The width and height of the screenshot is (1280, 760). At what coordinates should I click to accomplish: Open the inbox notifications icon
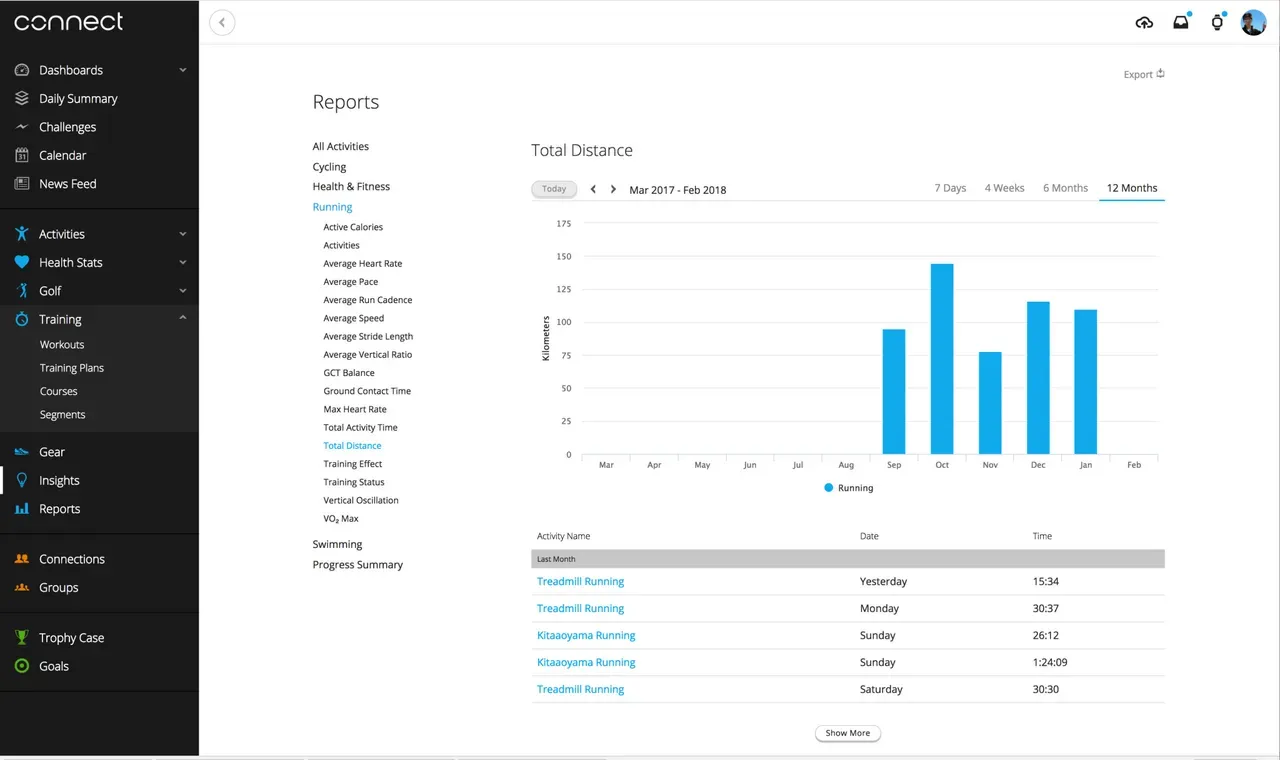point(1181,23)
